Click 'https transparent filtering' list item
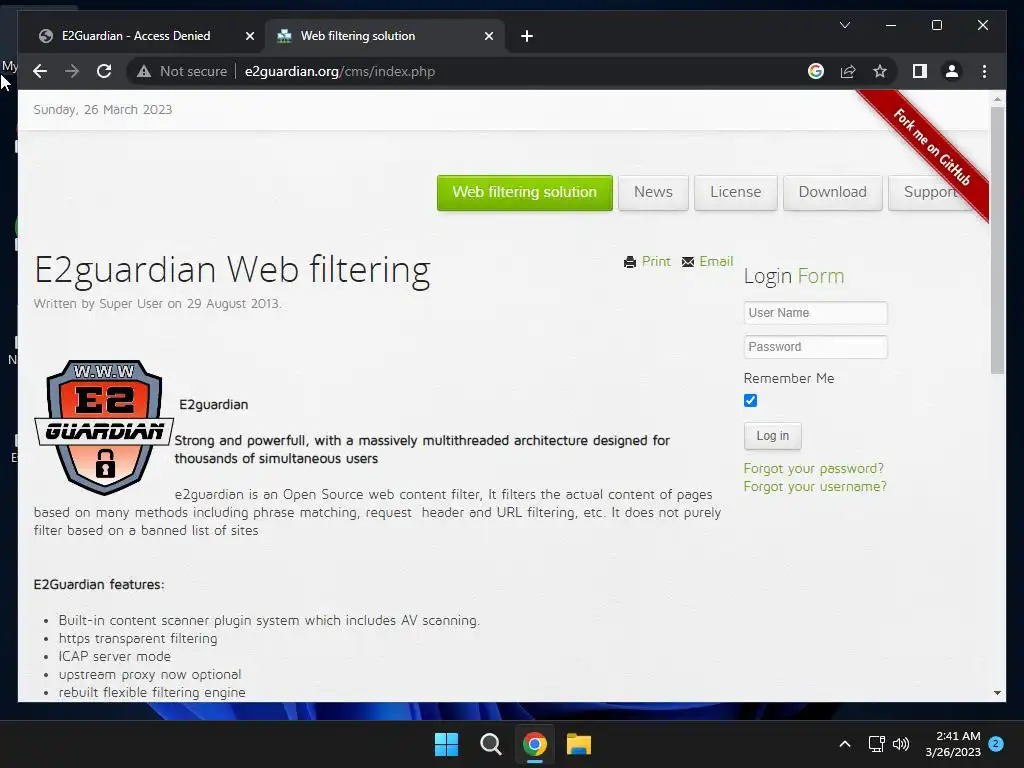1024x768 pixels. point(138,639)
